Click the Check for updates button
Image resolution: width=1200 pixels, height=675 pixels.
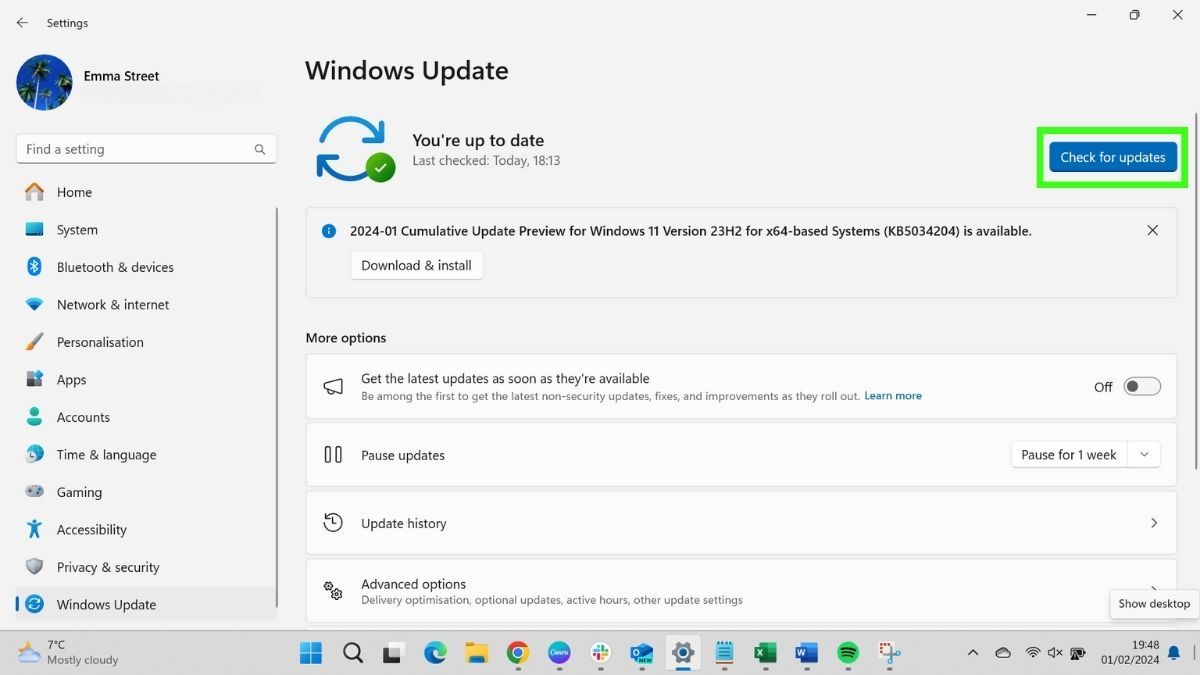(x=1112, y=157)
